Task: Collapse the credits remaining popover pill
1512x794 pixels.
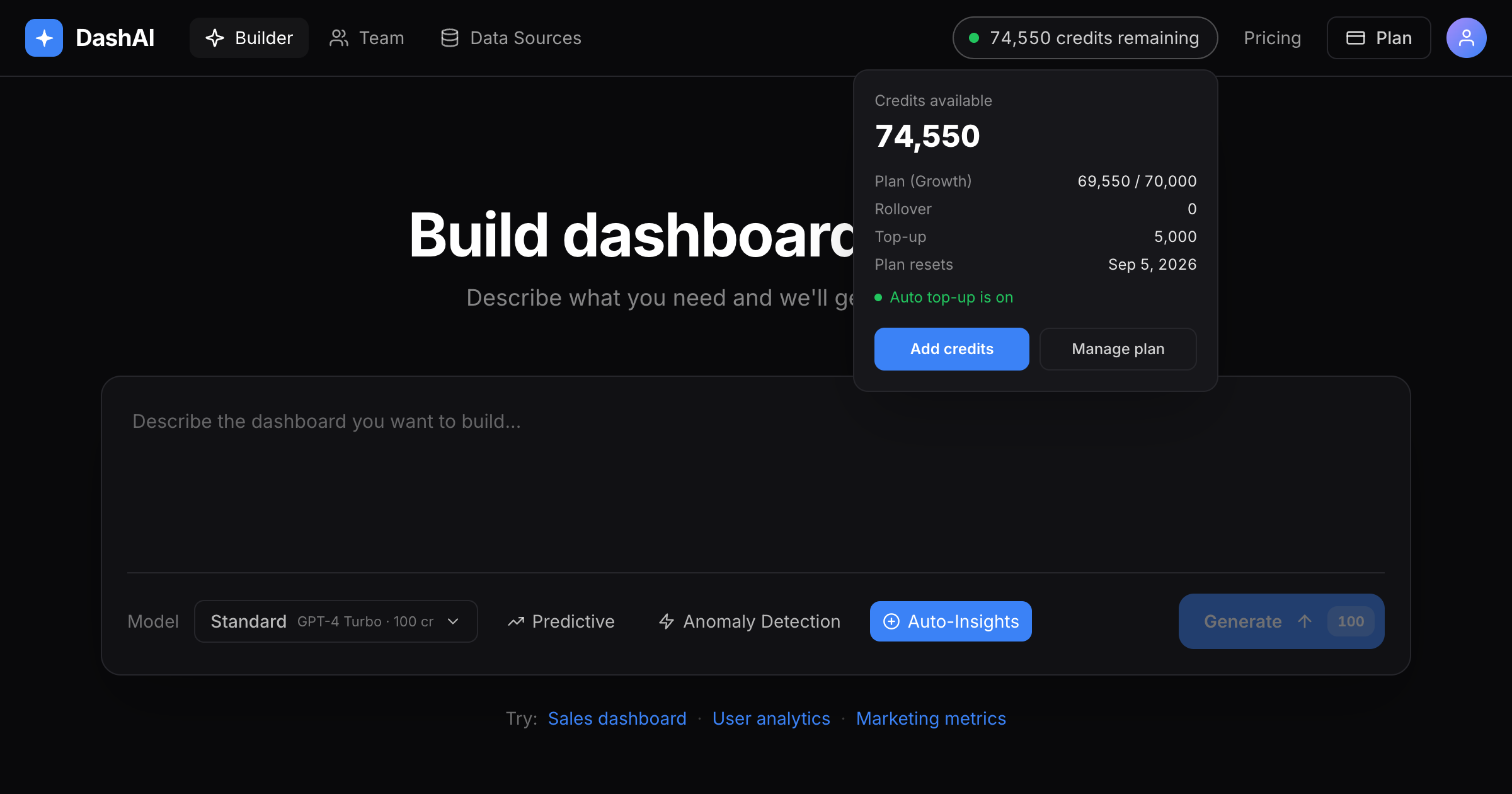Action: [x=1085, y=38]
